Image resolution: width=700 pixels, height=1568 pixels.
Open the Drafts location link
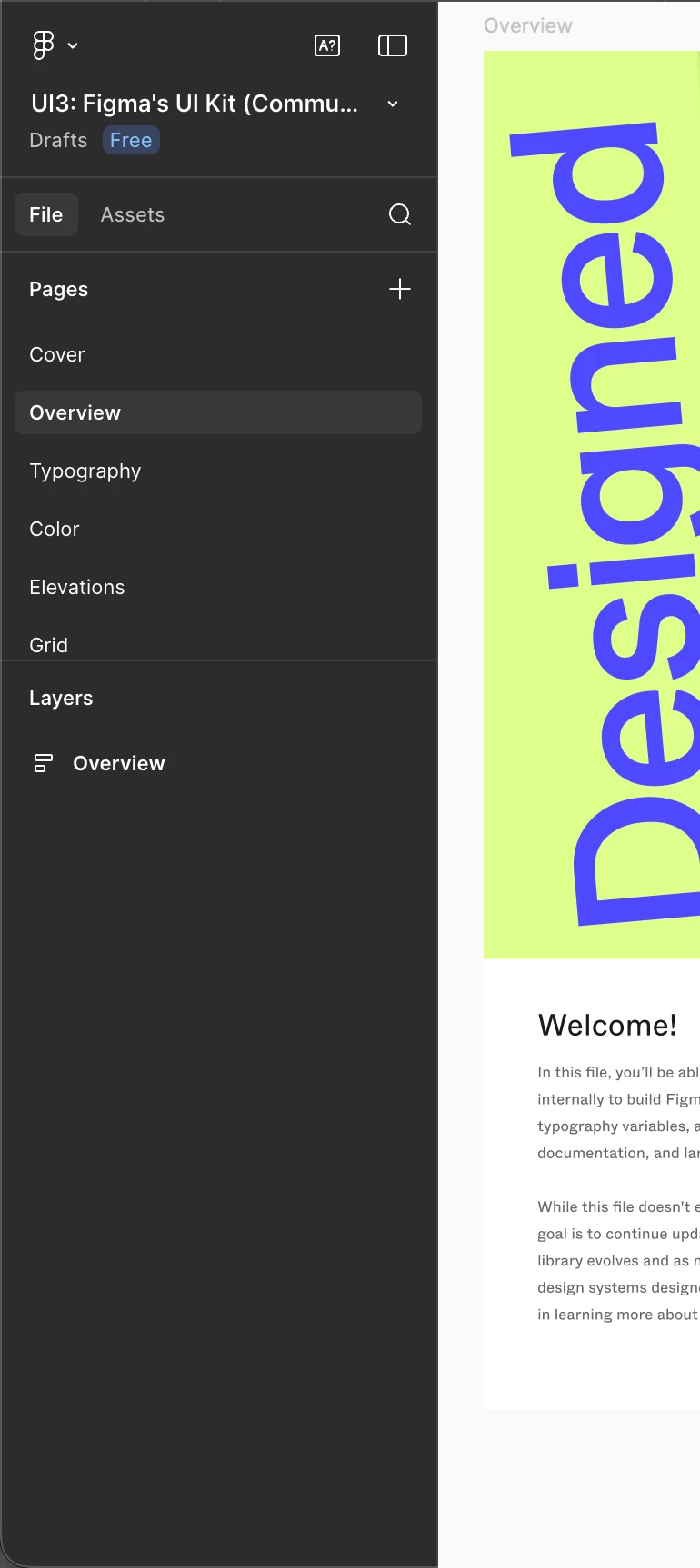58,141
